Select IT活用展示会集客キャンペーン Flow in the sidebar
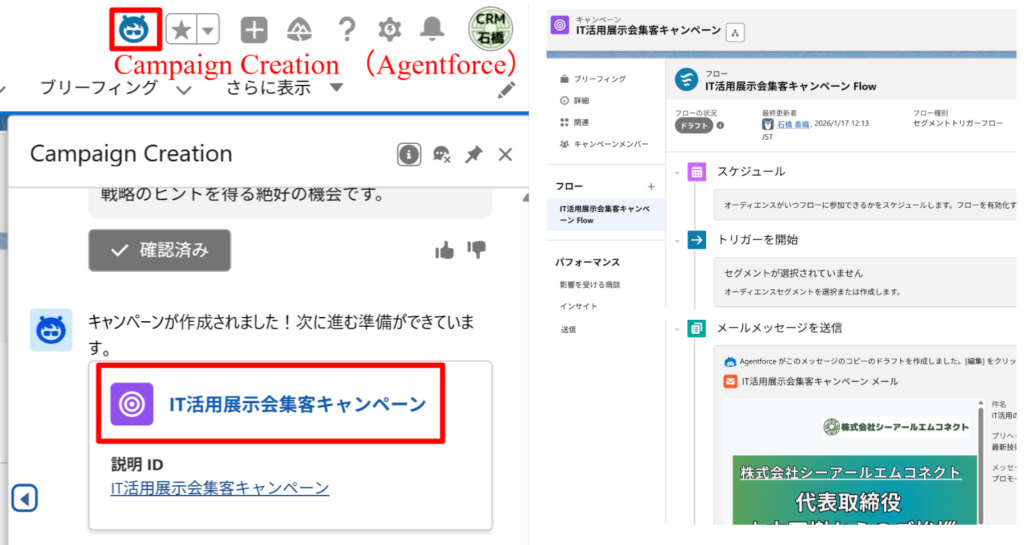 tap(605, 215)
